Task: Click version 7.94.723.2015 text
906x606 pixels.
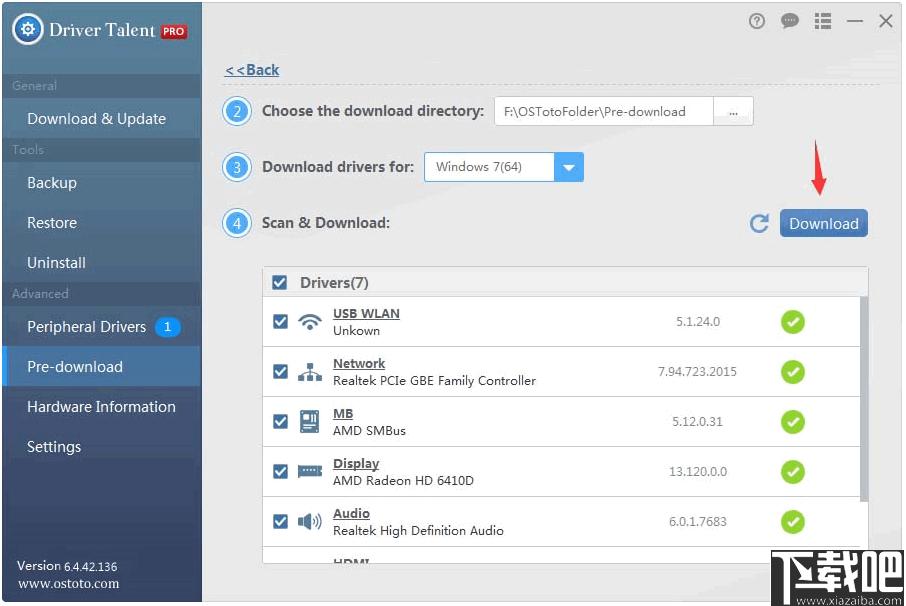Action: coord(697,371)
